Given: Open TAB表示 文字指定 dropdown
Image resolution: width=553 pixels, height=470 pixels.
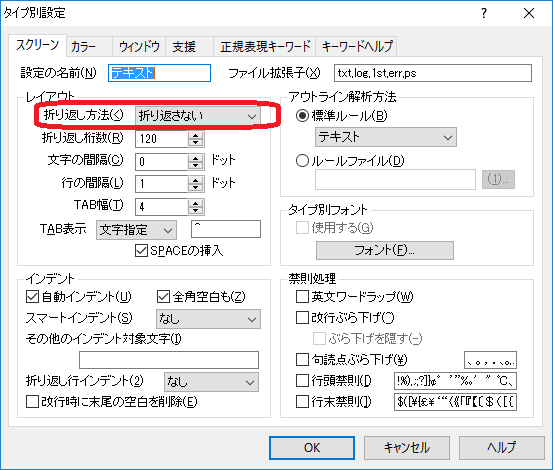Looking at the screenshot, I should pyautogui.click(x=136, y=230).
